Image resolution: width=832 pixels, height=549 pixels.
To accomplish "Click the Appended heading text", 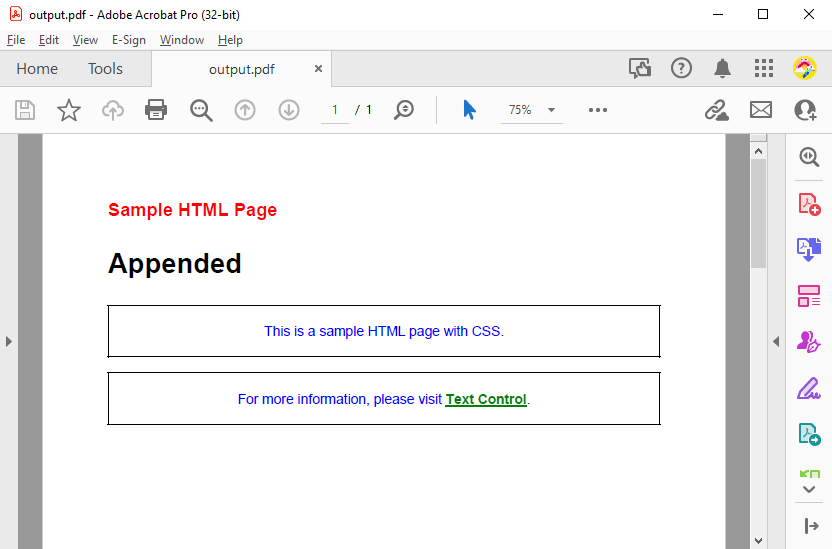I will click(175, 264).
